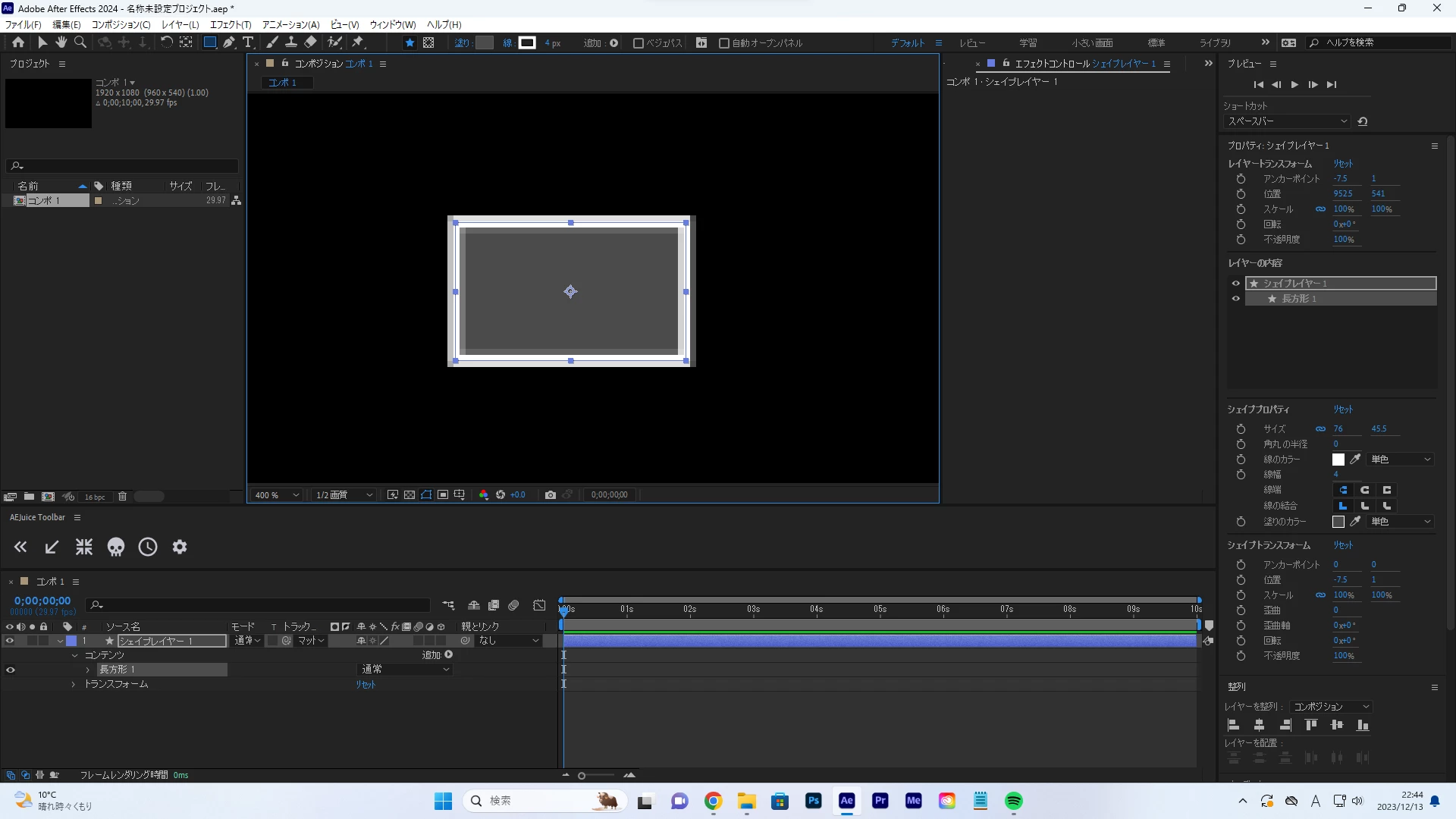Select the Zoom magnifier tool
Screen dimensions: 1456x819
[80, 42]
